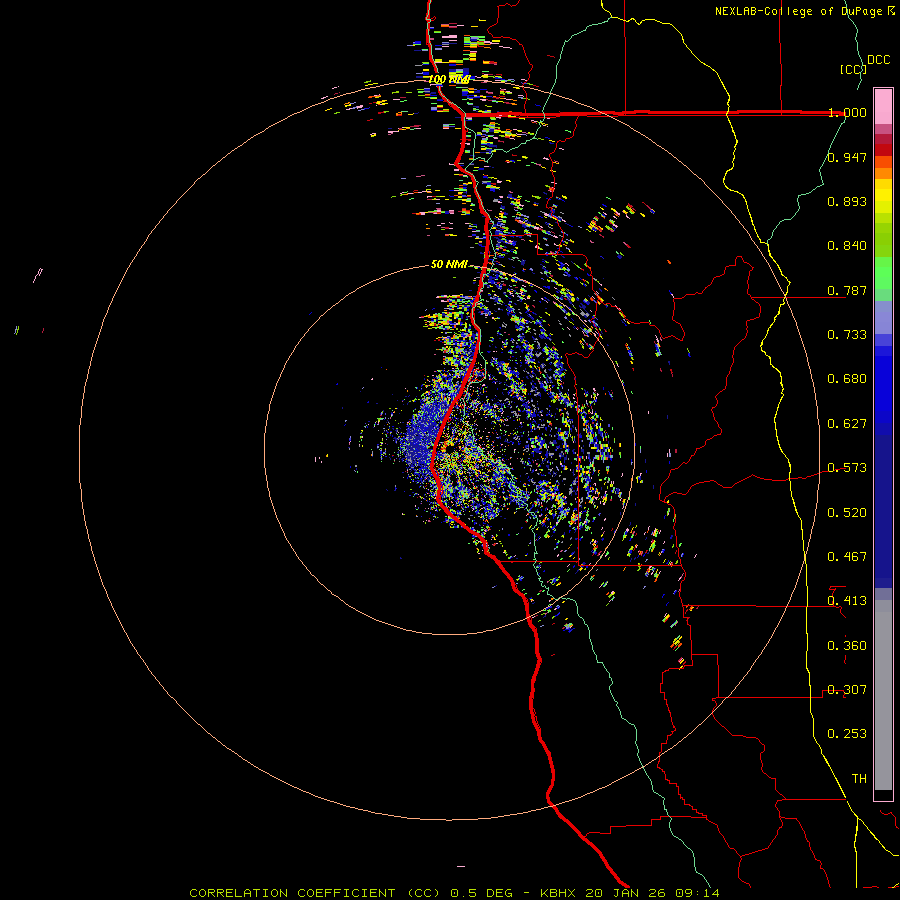Click the KBHX radar site identifier
Screen dimensions: 900x900
coord(558,893)
